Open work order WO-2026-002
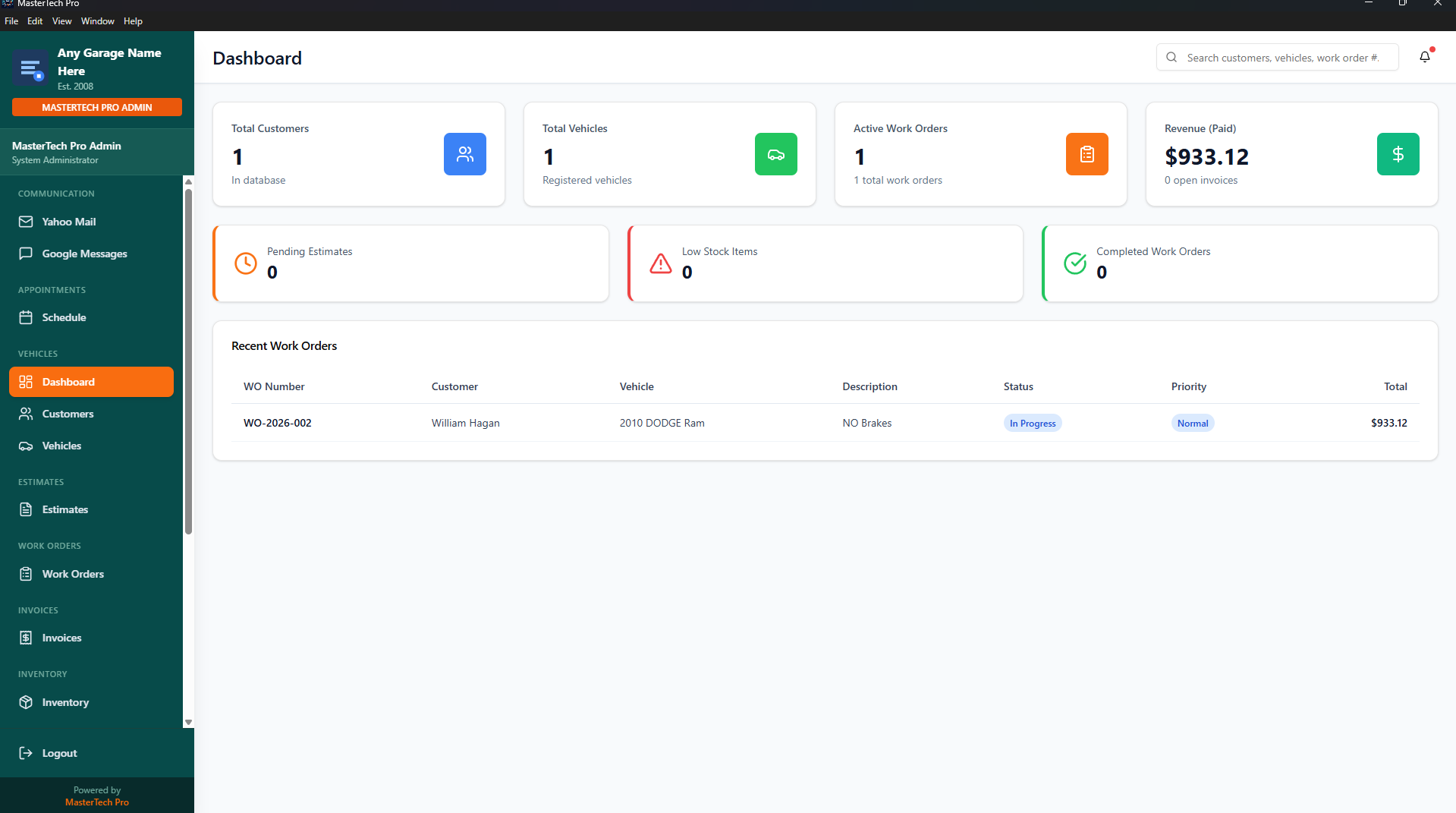1456x813 pixels. click(277, 423)
